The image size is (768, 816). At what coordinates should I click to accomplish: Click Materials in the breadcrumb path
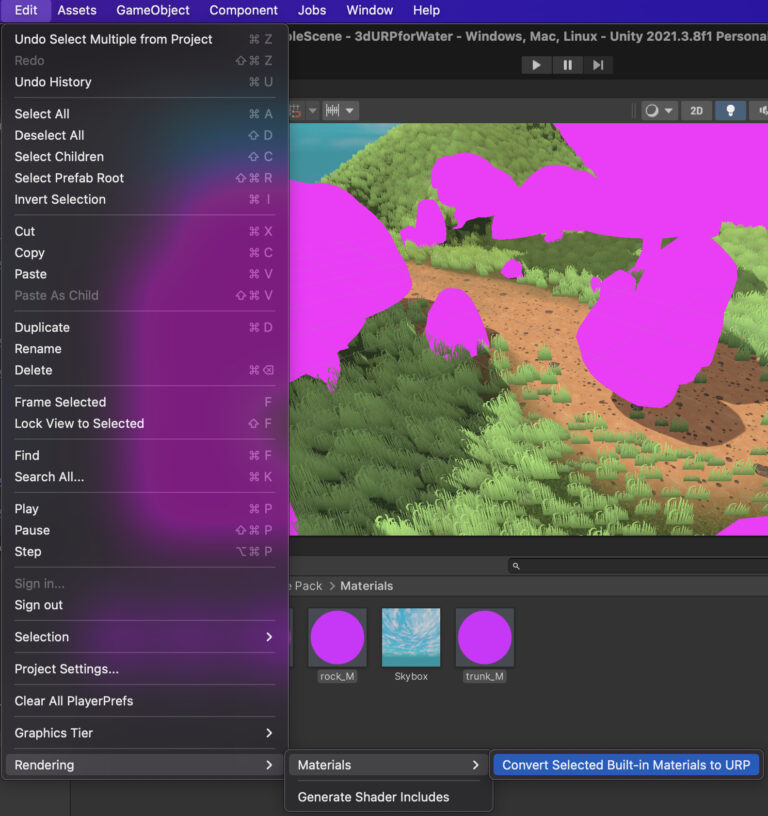pos(366,586)
